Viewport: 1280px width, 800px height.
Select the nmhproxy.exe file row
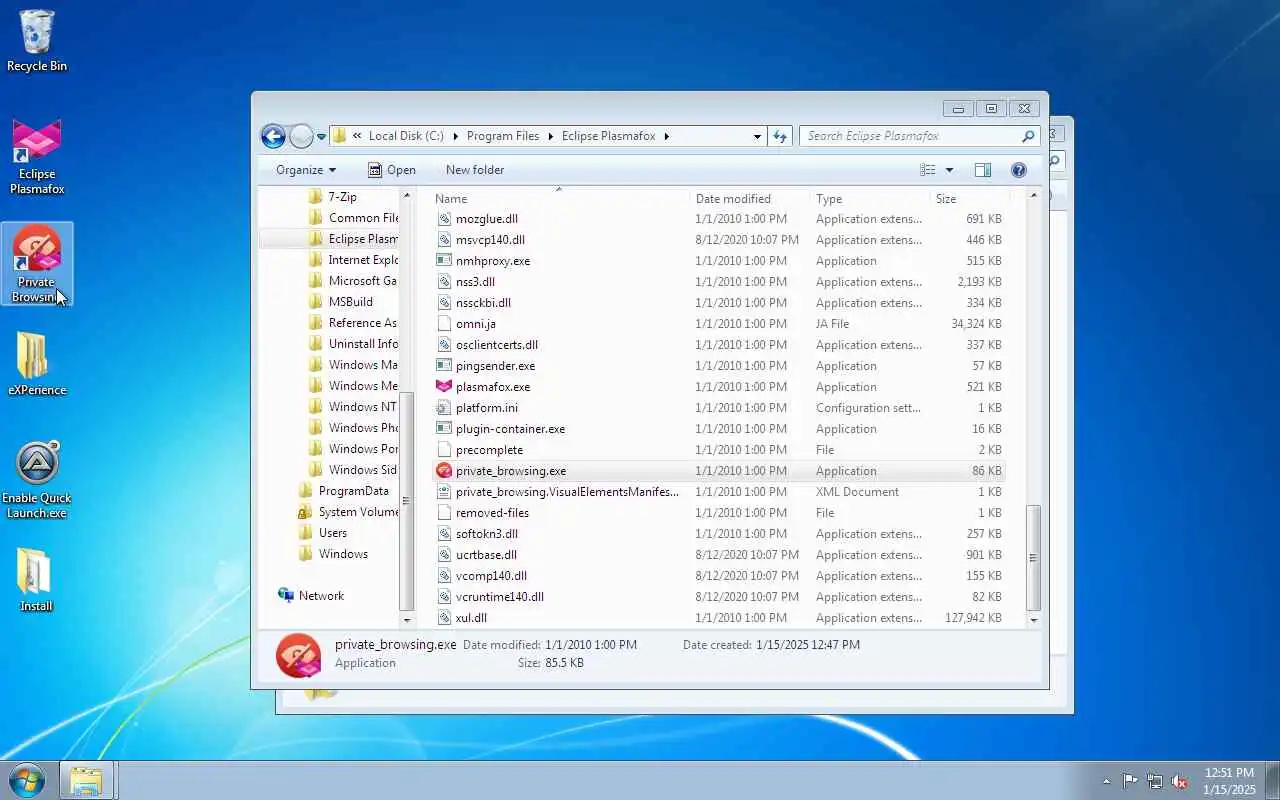pyautogui.click(x=718, y=261)
